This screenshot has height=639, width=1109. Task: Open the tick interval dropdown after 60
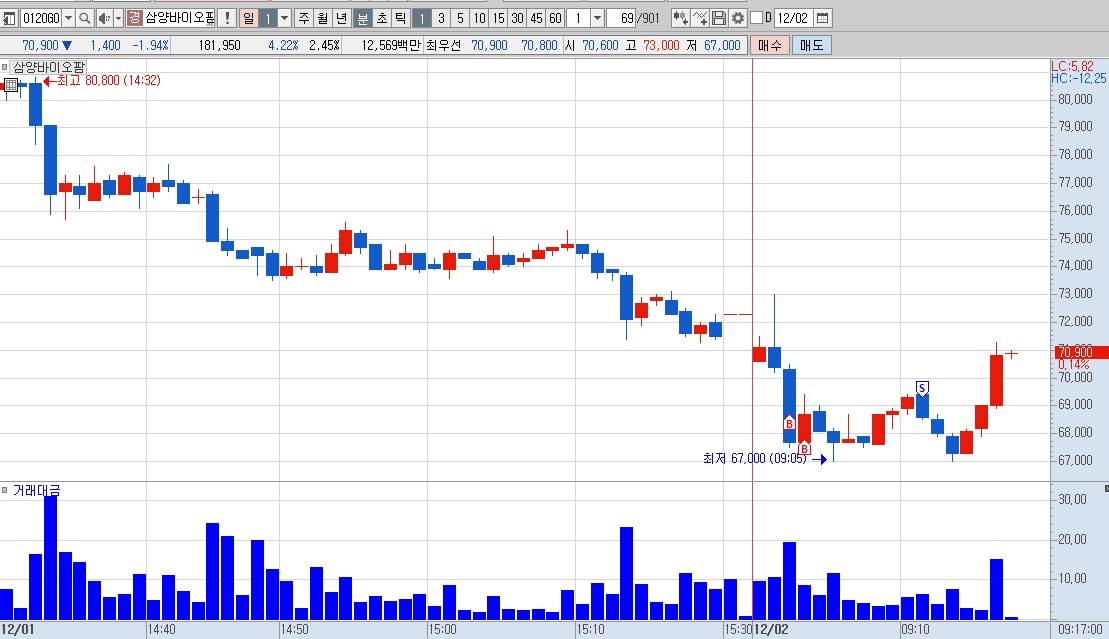(x=598, y=18)
